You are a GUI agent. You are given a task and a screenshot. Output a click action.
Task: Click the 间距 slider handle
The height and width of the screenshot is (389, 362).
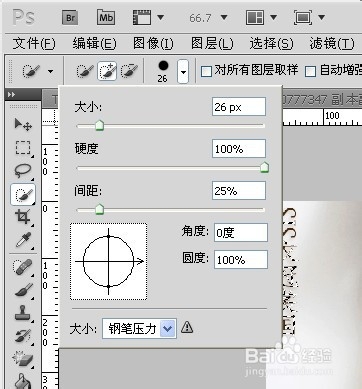[99, 209]
